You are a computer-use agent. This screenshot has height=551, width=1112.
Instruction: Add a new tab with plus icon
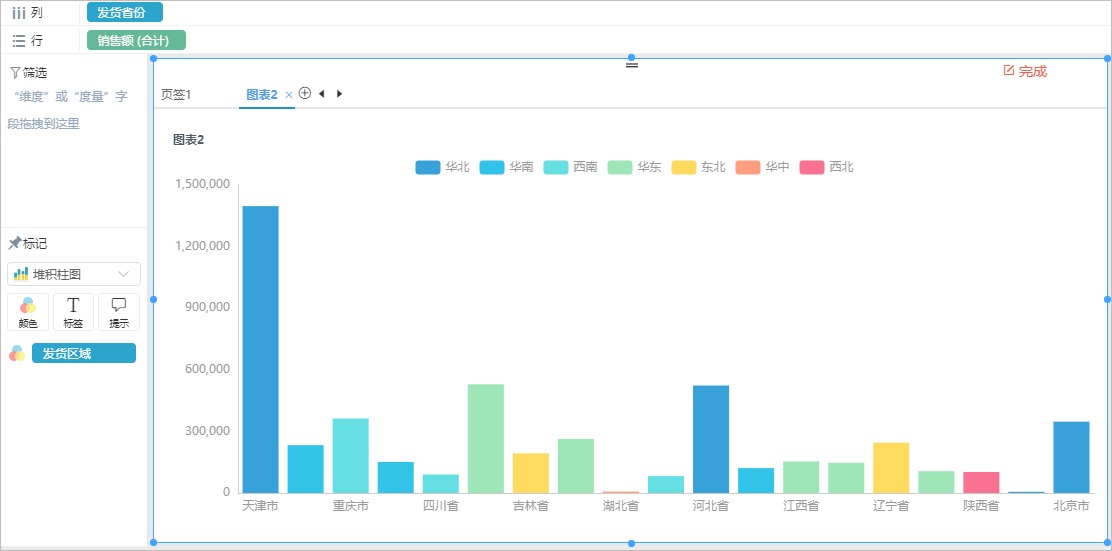305,93
